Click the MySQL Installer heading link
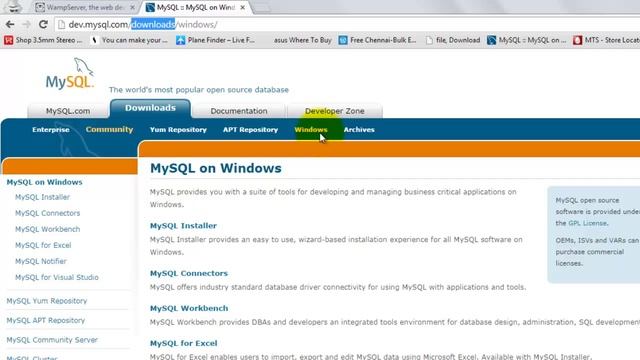 [183, 226]
